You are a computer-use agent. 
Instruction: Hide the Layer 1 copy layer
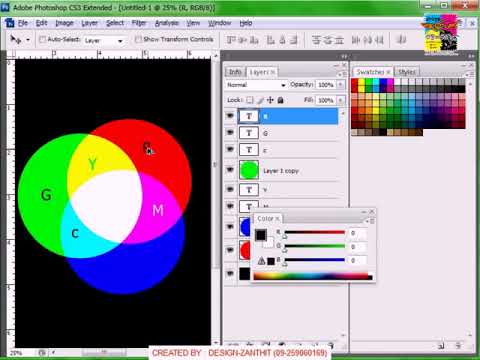tap(230, 170)
